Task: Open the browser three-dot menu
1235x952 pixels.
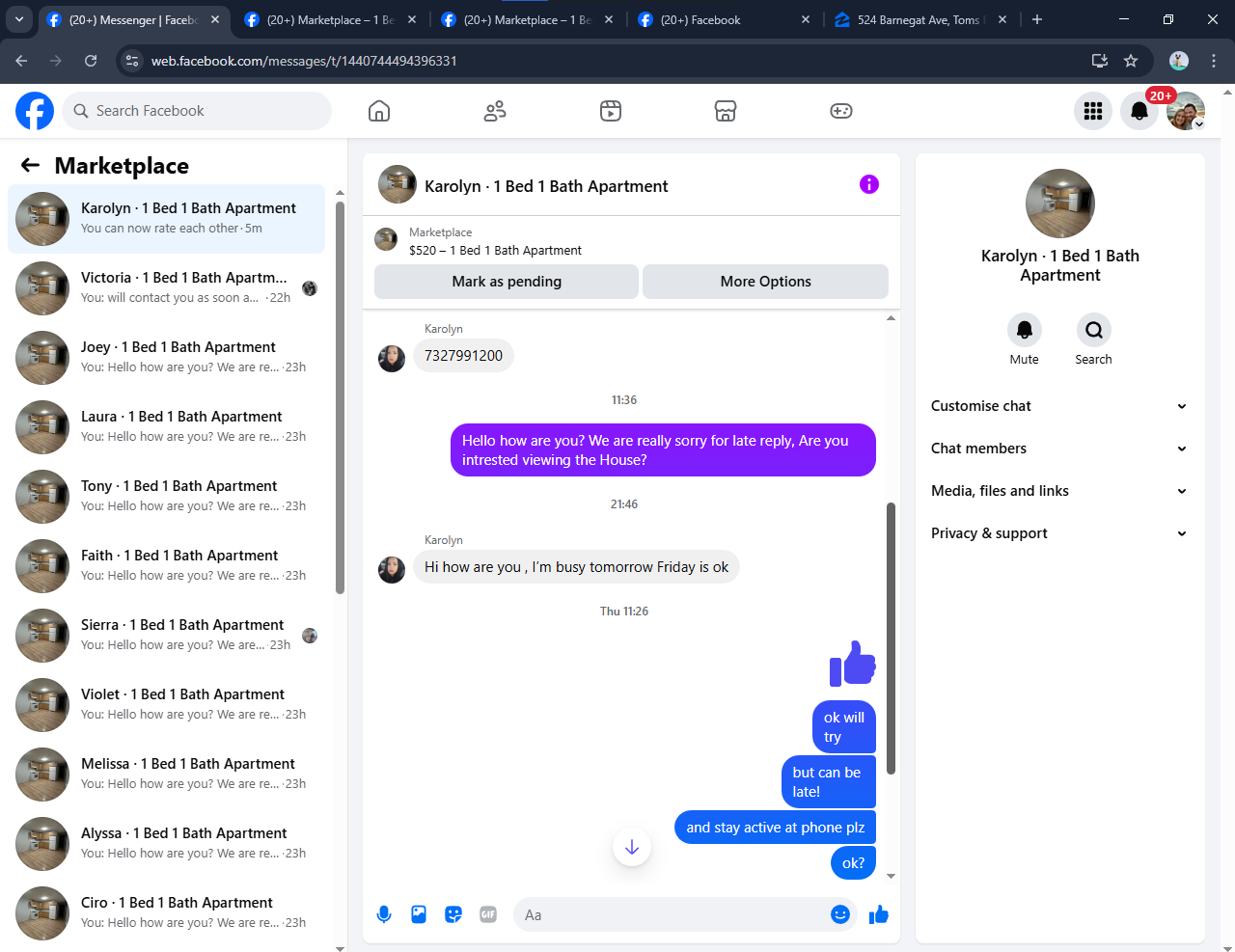Action: coord(1214,61)
